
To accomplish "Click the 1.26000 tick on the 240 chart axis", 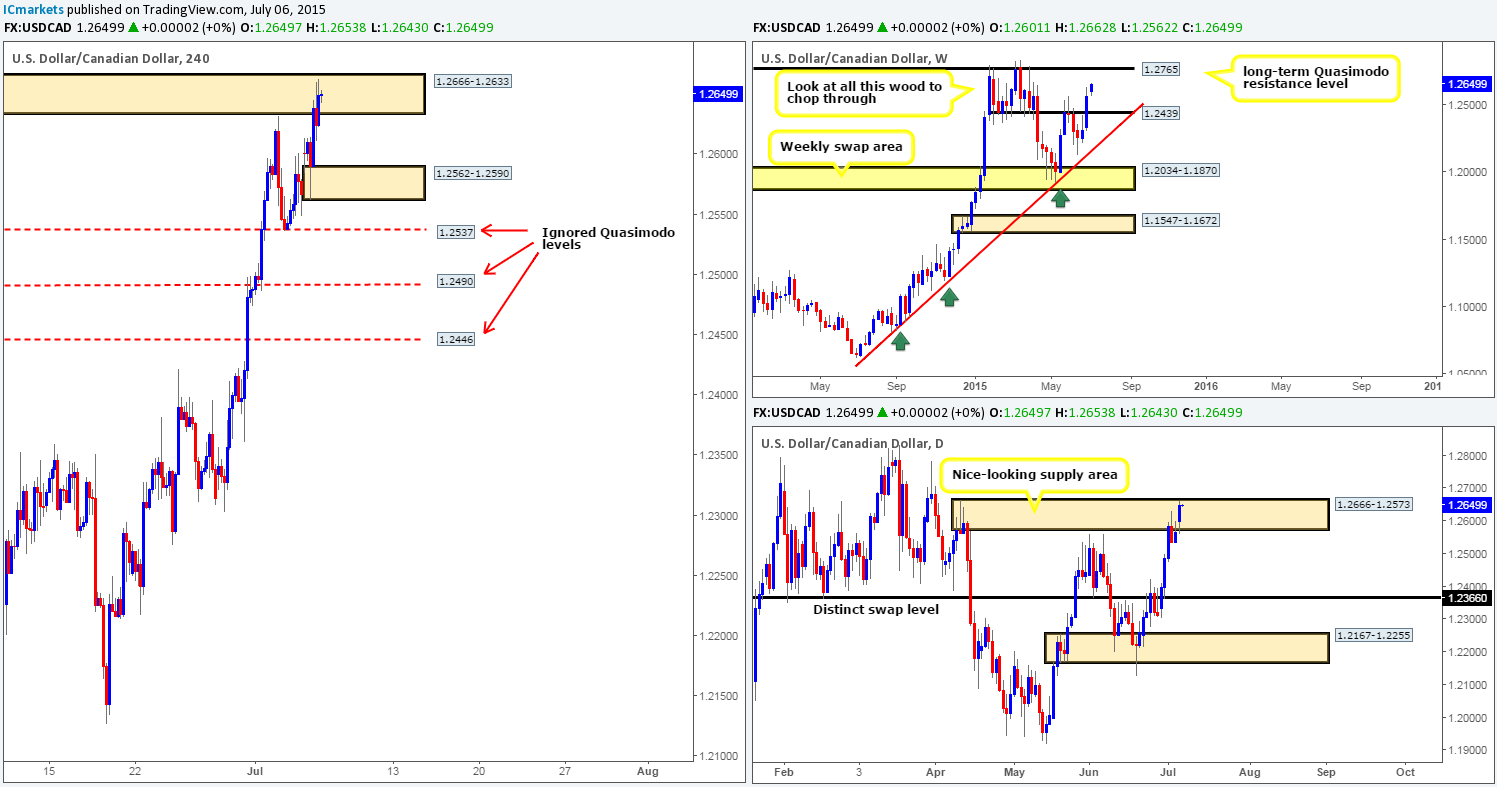I will [717, 154].
